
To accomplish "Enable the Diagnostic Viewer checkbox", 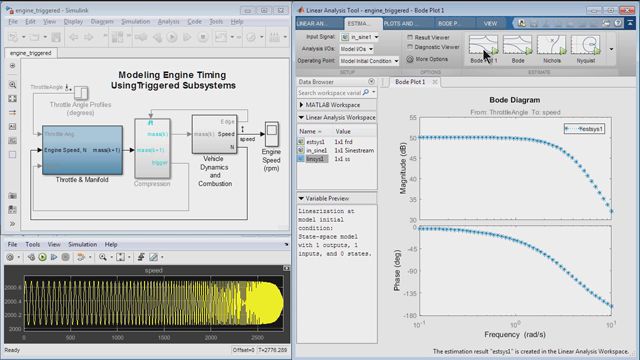I will (410, 47).
